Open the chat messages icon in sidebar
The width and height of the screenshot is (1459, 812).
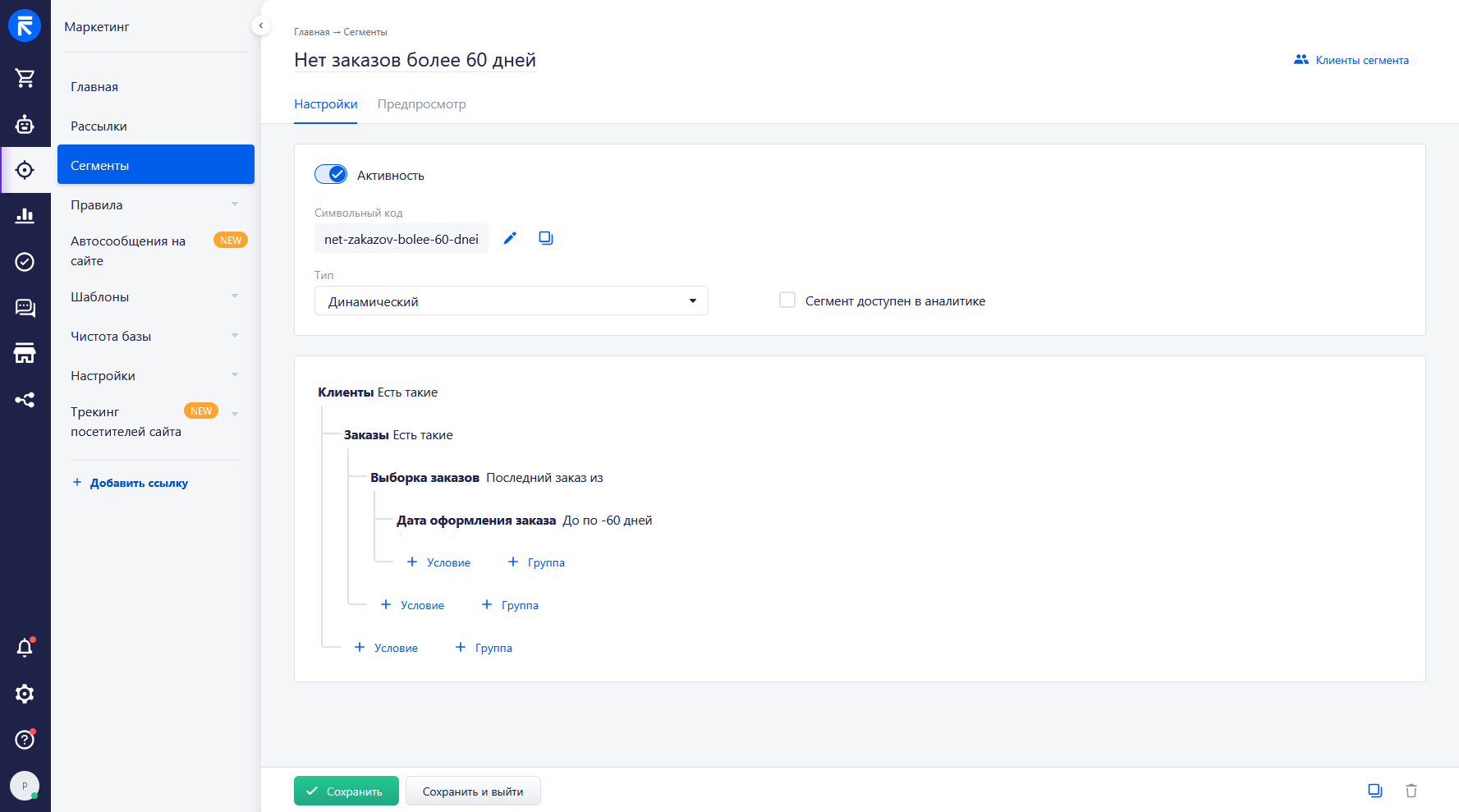25,308
